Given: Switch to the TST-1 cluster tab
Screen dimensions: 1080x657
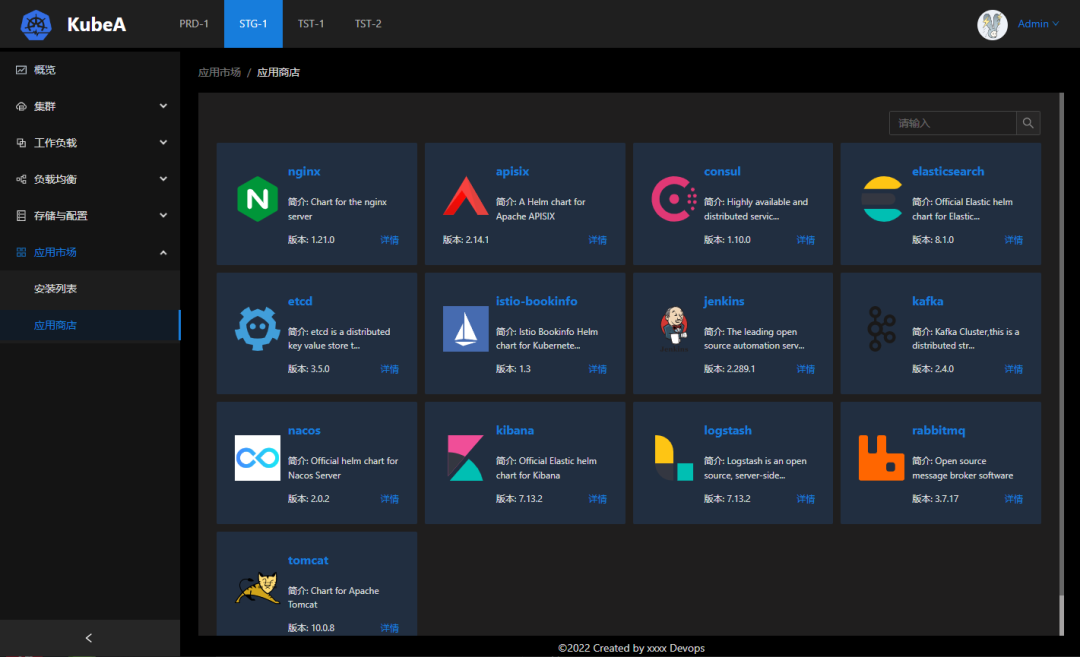Looking at the screenshot, I should [311, 24].
